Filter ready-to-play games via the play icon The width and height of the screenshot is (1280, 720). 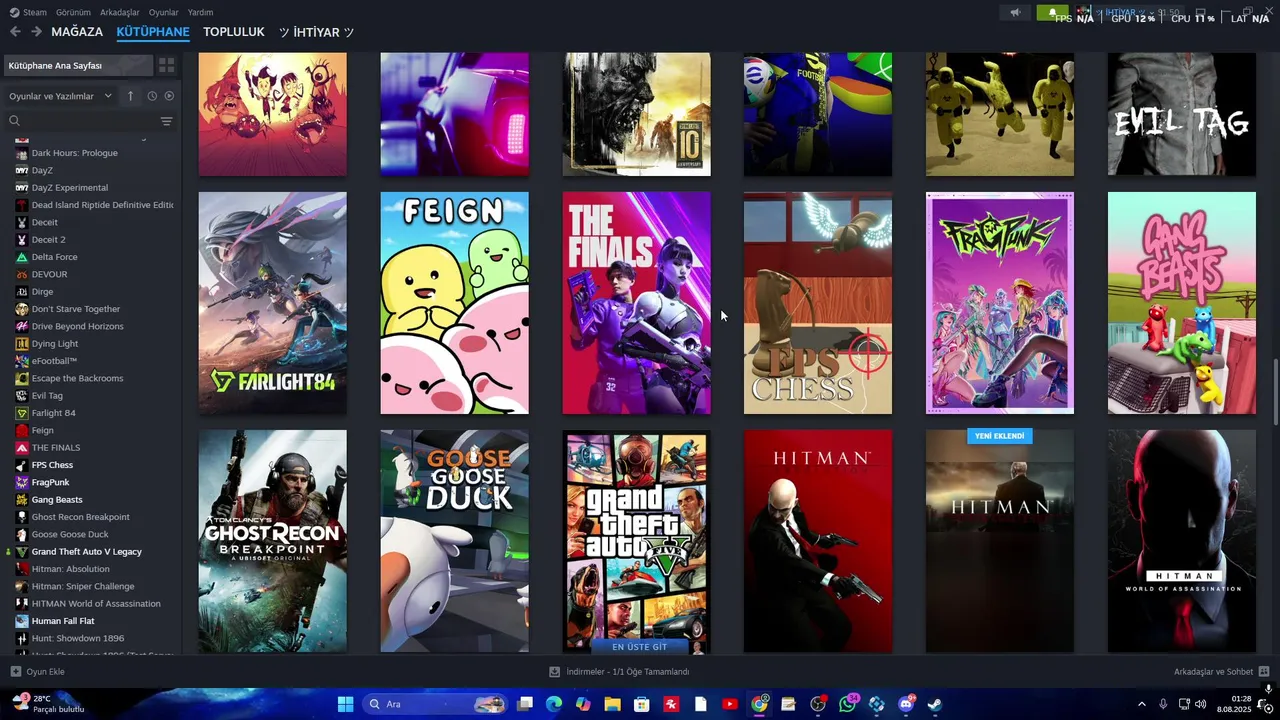pyautogui.click(x=169, y=96)
